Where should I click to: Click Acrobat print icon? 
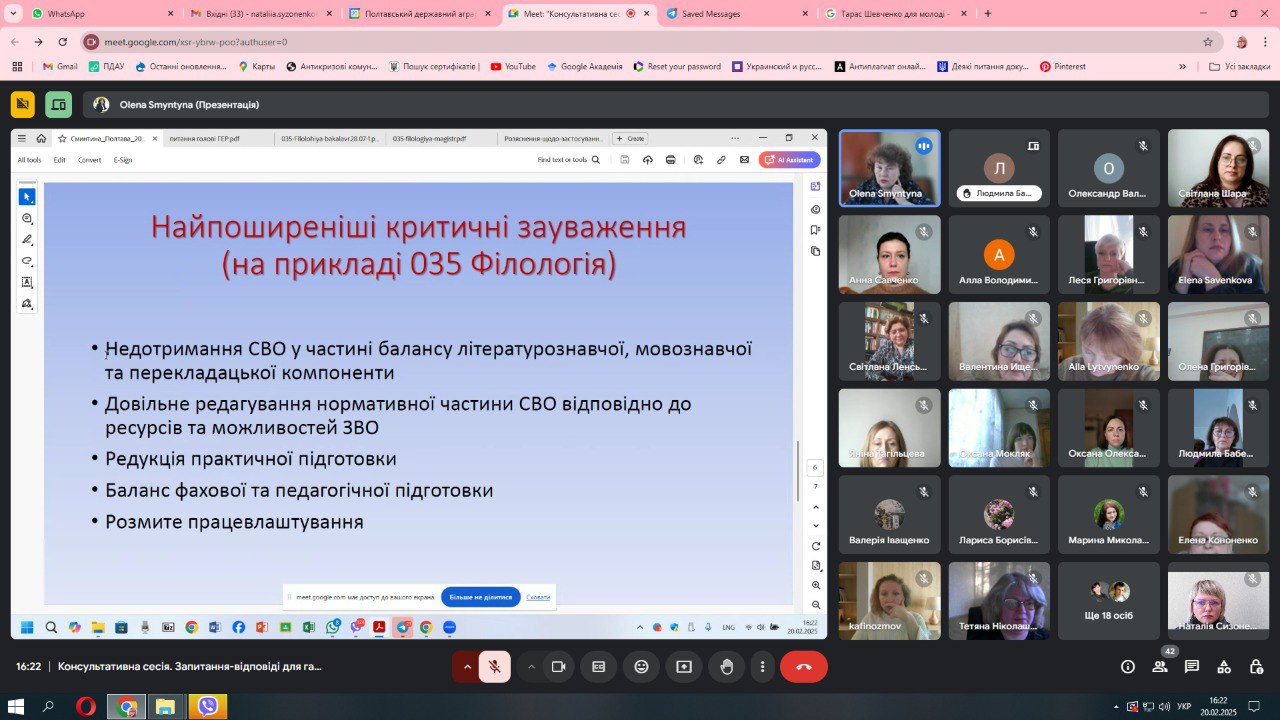[671, 160]
